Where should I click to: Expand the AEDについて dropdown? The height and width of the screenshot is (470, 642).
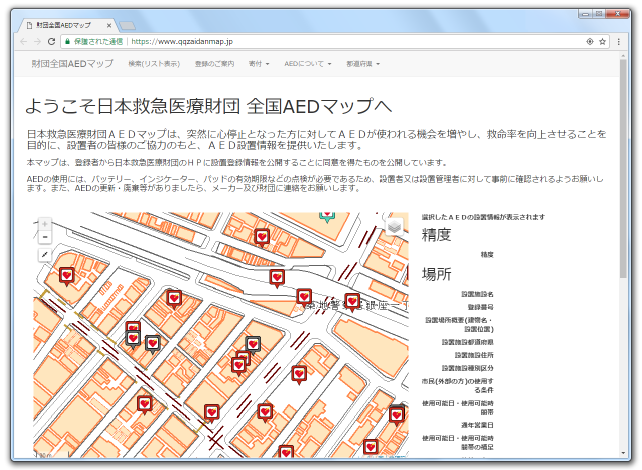307,64
